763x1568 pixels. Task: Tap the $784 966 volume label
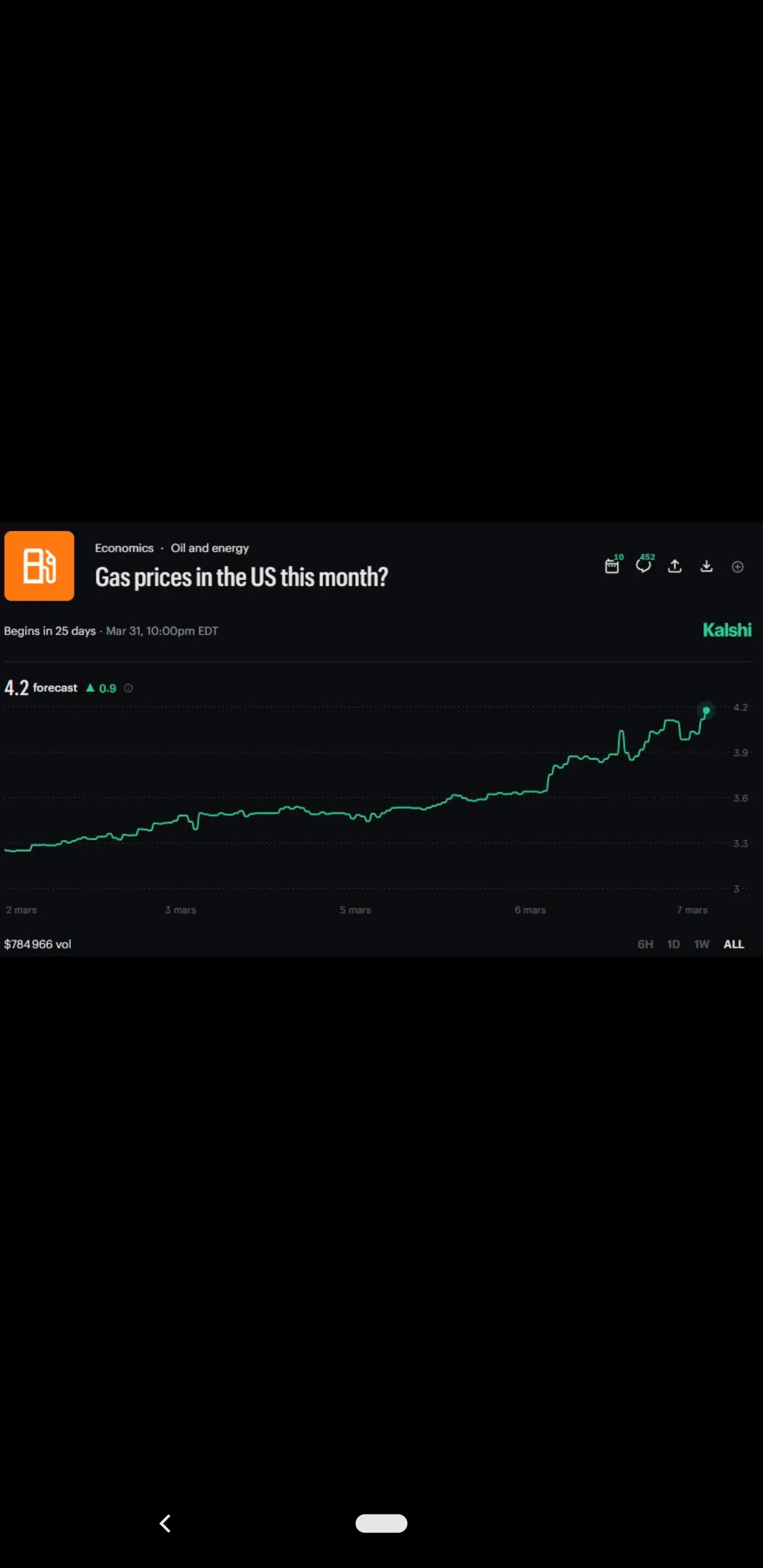(x=38, y=944)
